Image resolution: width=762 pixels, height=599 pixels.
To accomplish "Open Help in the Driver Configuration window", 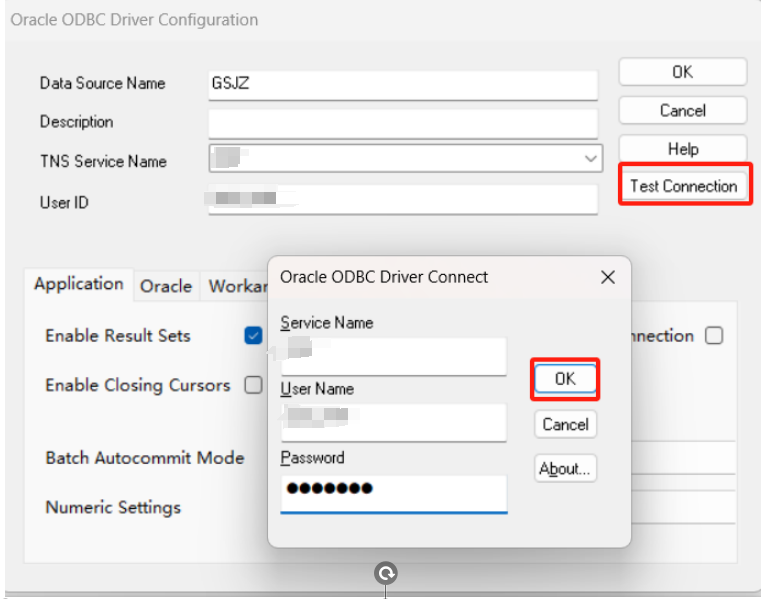I will 682,149.
